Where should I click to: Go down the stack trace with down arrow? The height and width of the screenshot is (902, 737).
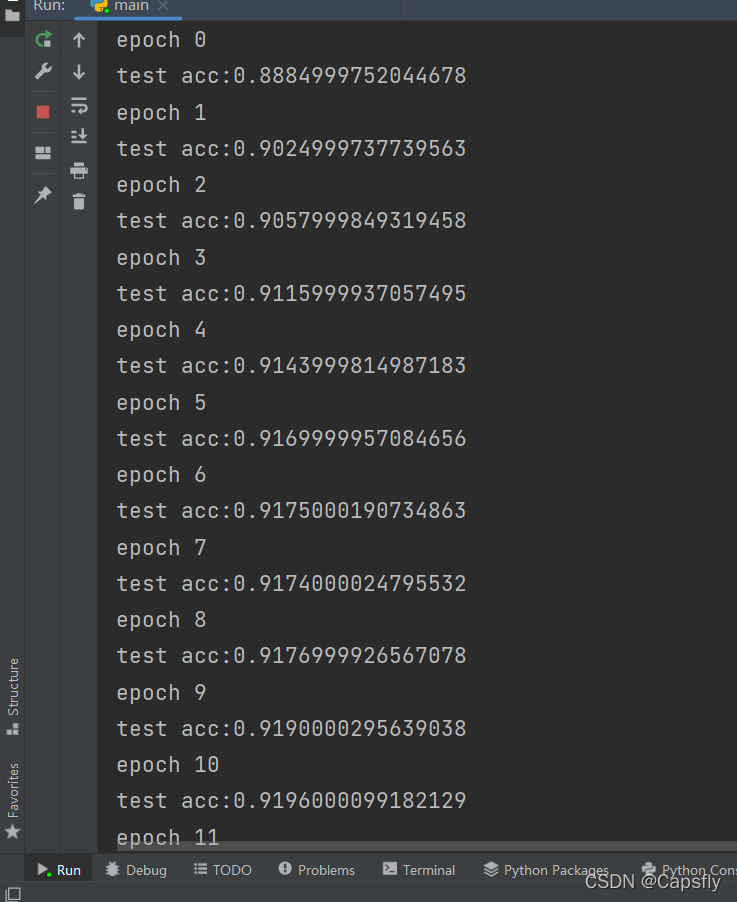click(79, 72)
